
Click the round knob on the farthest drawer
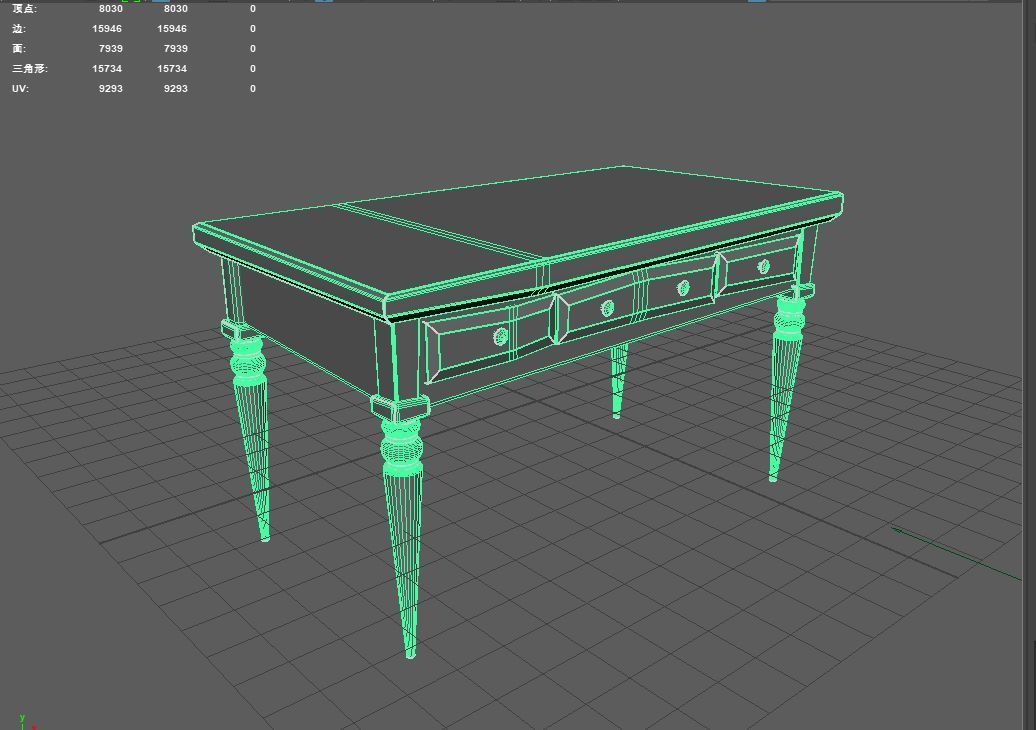pyautogui.click(x=763, y=266)
